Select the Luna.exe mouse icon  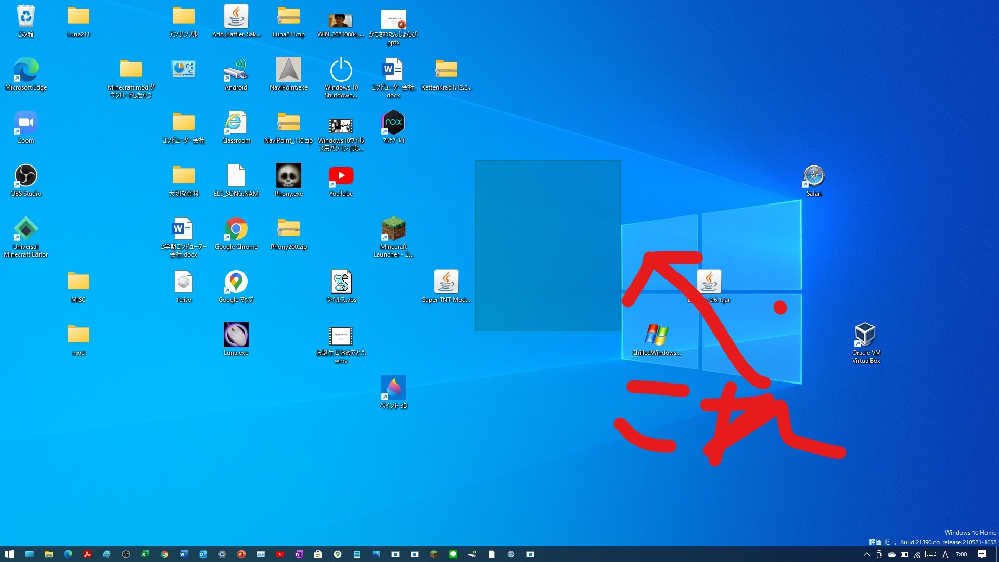click(x=236, y=339)
